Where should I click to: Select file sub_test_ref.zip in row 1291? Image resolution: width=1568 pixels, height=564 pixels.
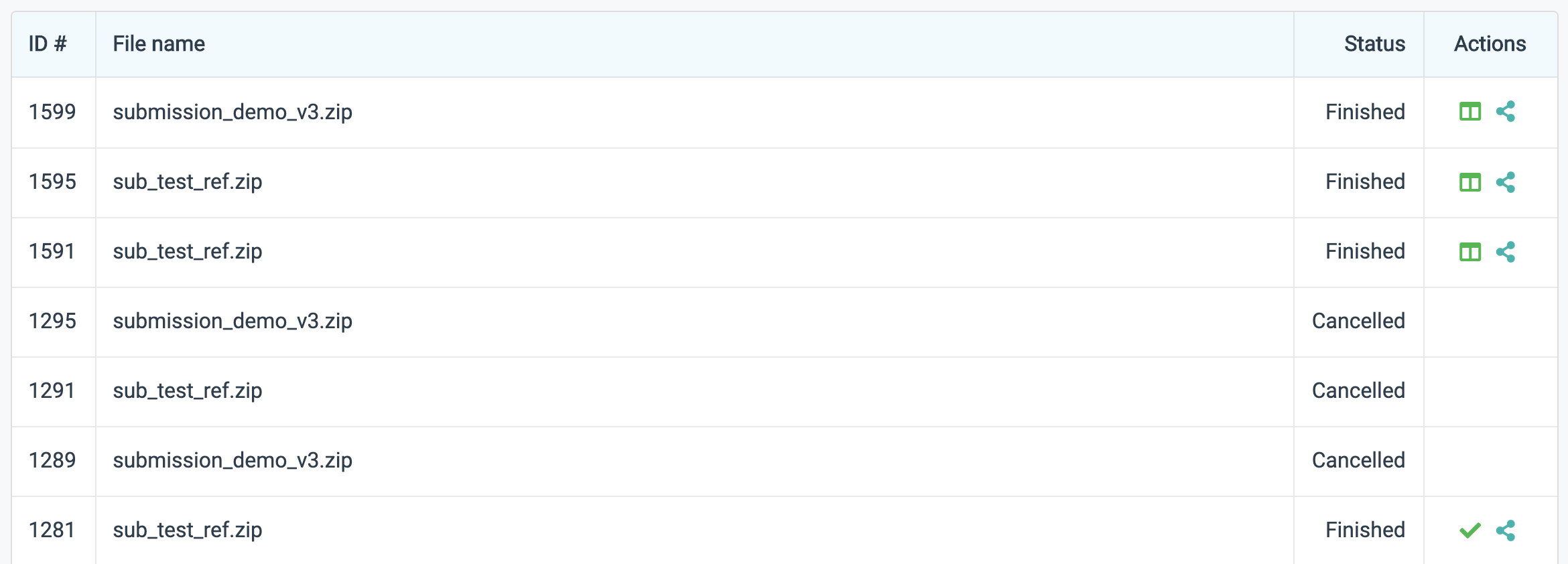coord(188,391)
